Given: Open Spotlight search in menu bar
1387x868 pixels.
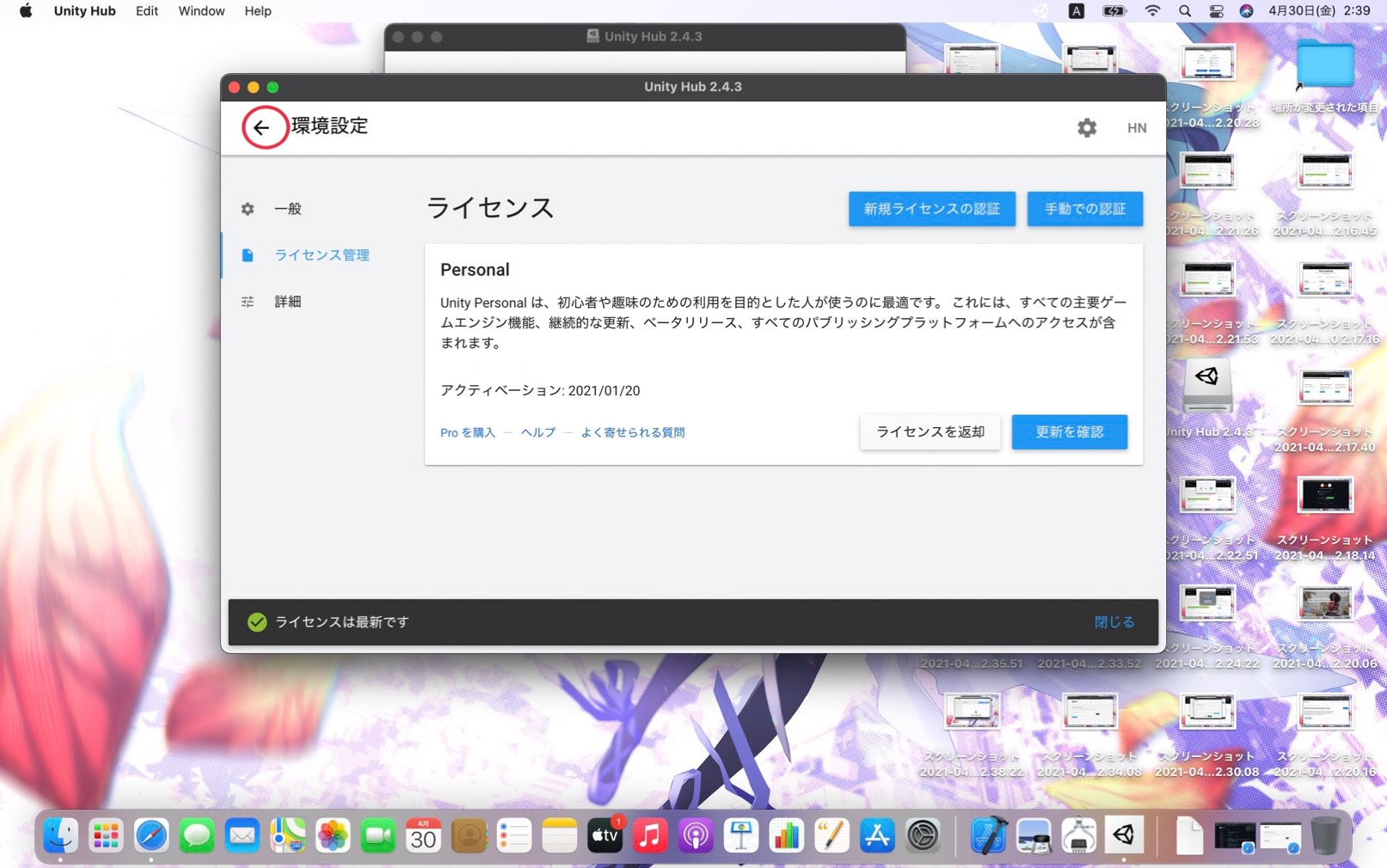Looking at the screenshot, I should (x=1185, y=11).
